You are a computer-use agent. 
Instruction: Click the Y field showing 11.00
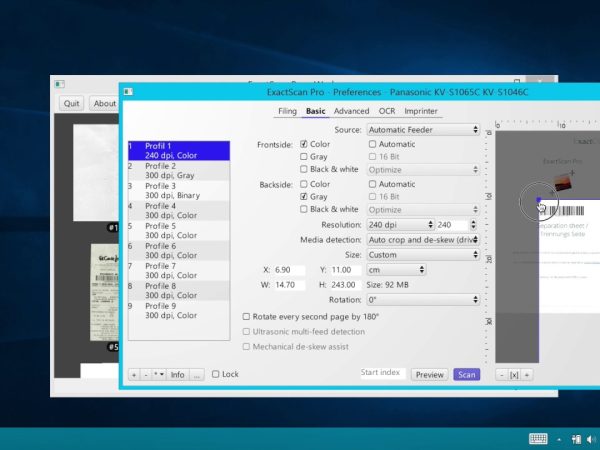(x=345, y=270)
